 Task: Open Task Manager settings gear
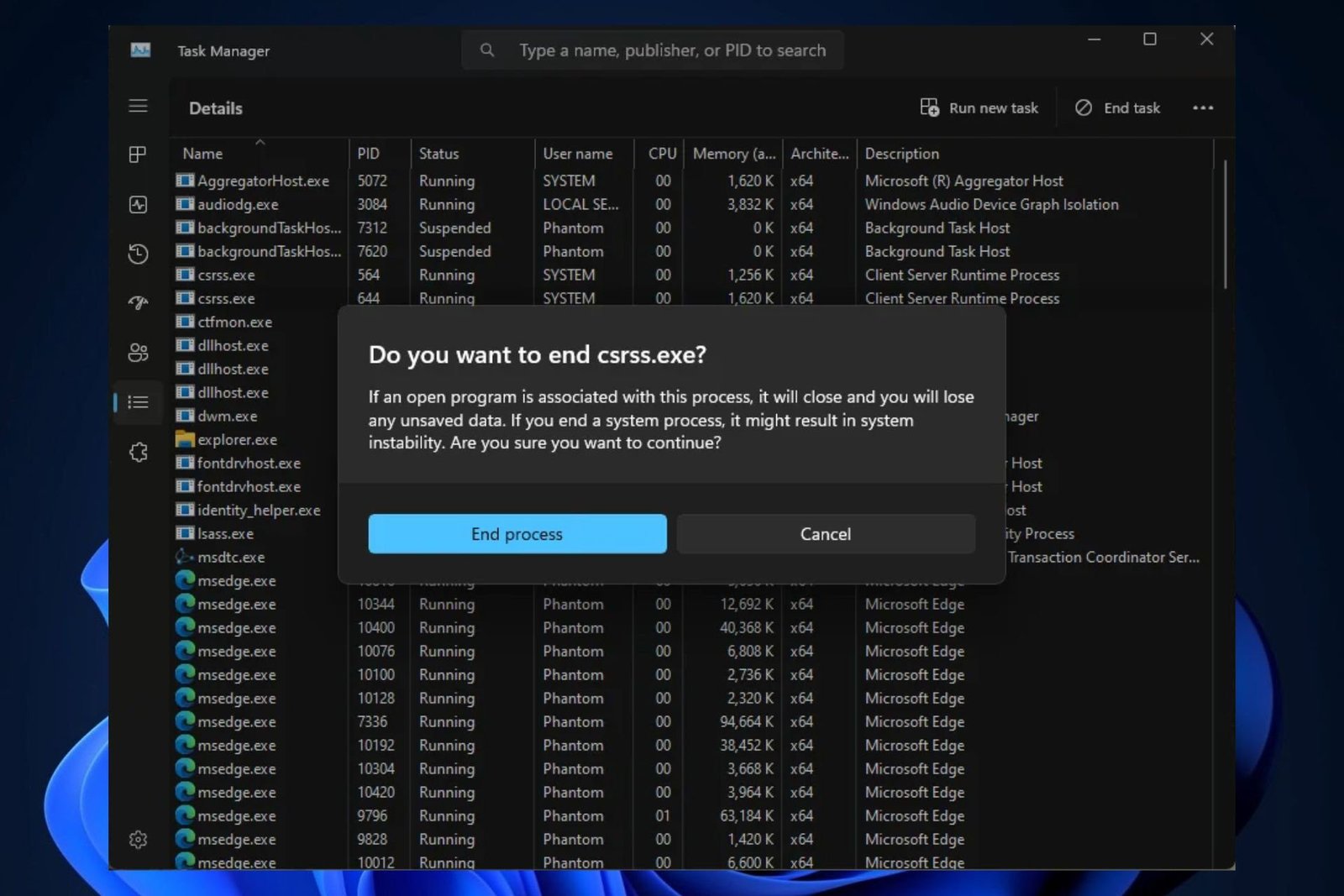coord(138,839)
